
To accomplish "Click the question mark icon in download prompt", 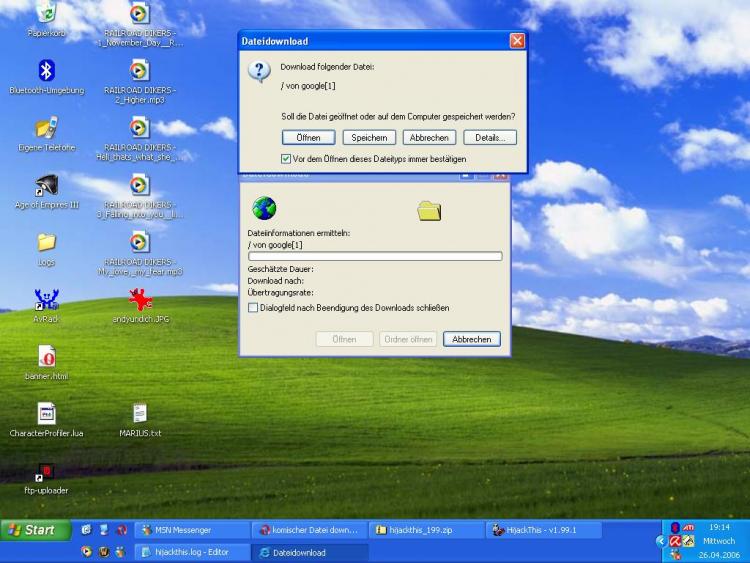I will 259,72.
